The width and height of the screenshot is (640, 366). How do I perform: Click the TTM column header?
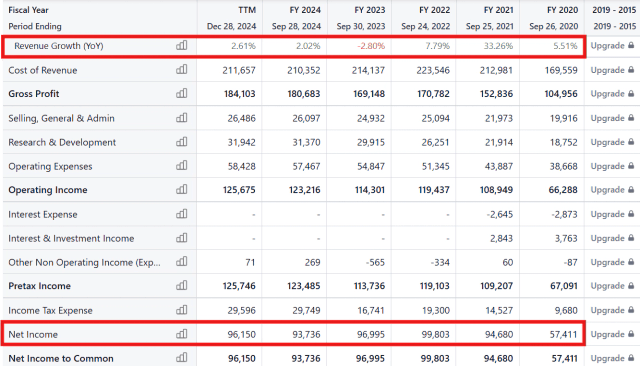coord(247,10)
